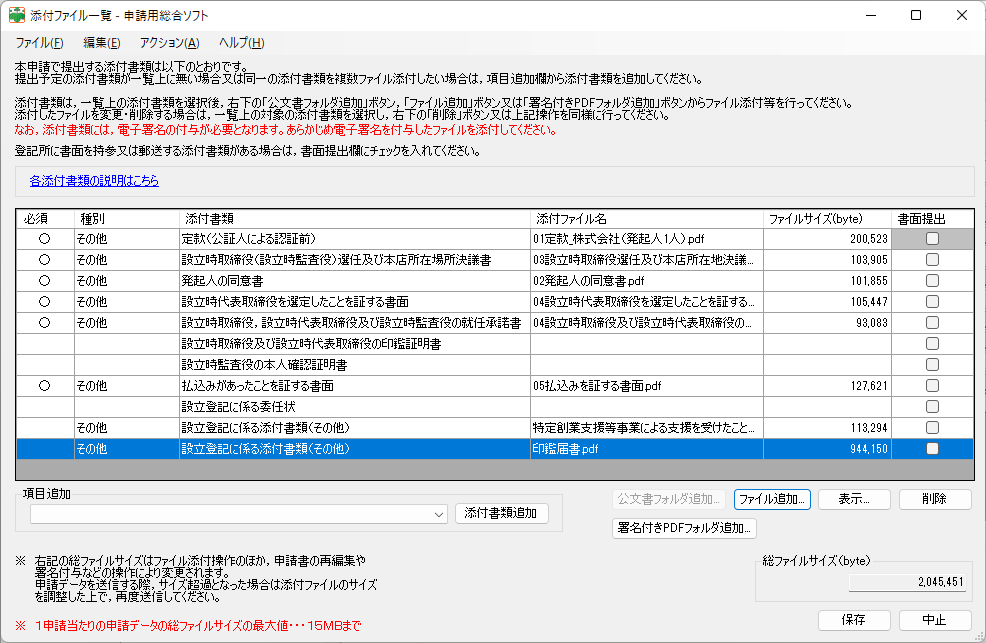The height and width of the screenshot is (643, 986).
Task: Expand the 項目追加 dropdown arrow
Action: click(x=439, y=514)
